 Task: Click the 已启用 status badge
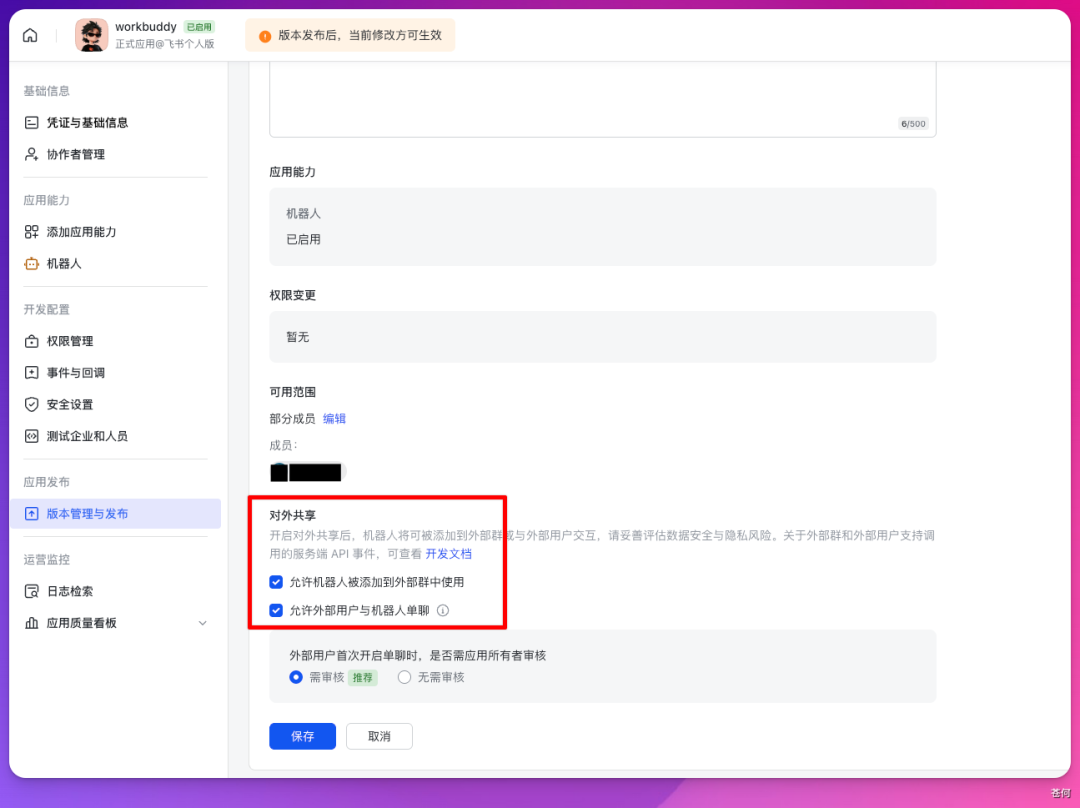[199, 27]
